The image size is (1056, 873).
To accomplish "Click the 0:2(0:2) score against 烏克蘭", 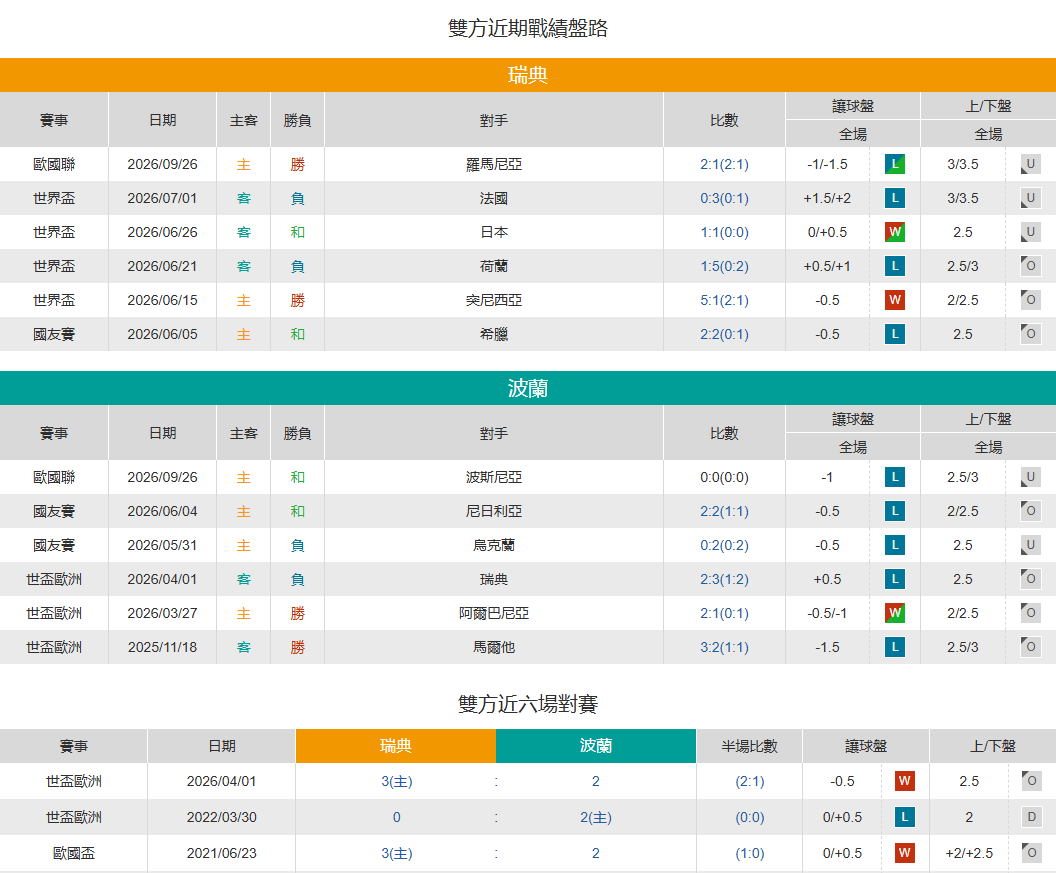I will 724,545.
